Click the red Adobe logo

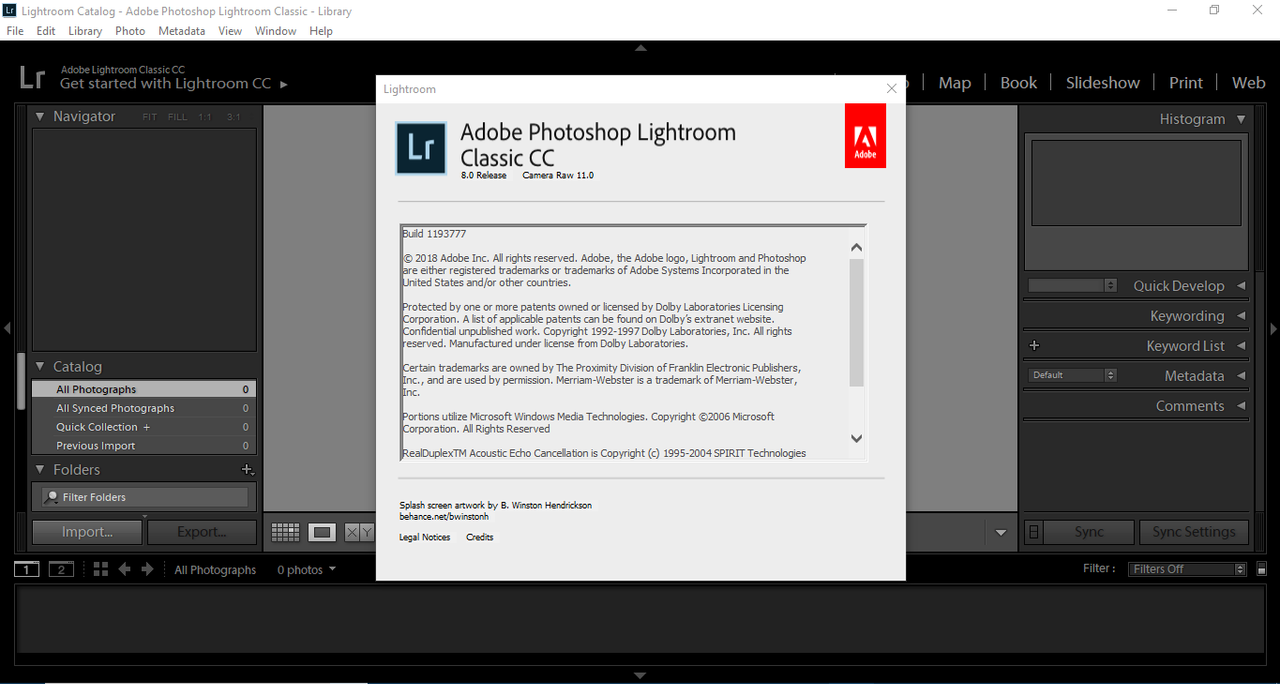(x=865, y=136)
